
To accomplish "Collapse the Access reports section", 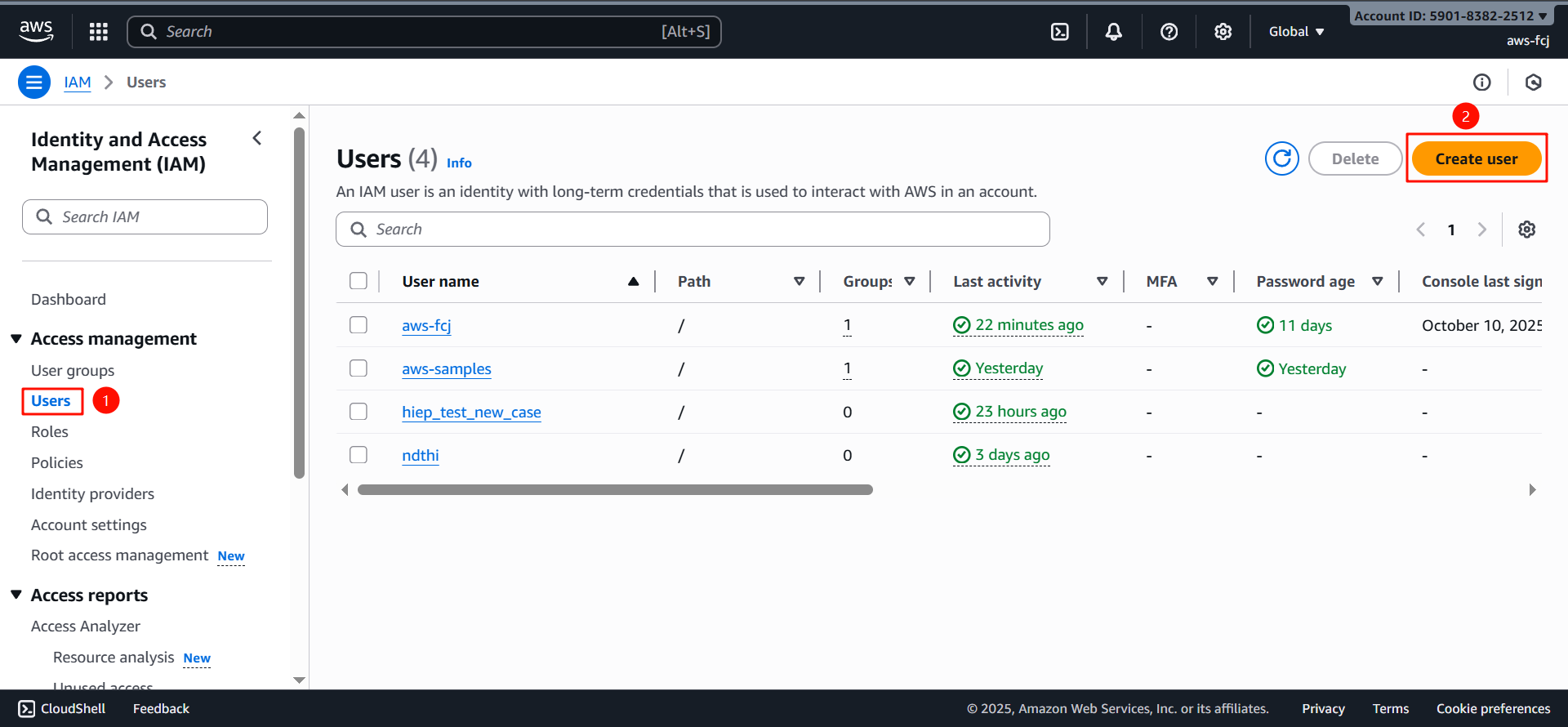I will pos(16,595).
